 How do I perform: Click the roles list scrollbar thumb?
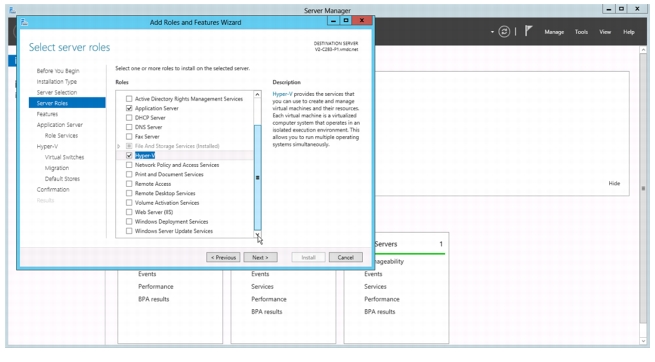[x=257, y=177]
